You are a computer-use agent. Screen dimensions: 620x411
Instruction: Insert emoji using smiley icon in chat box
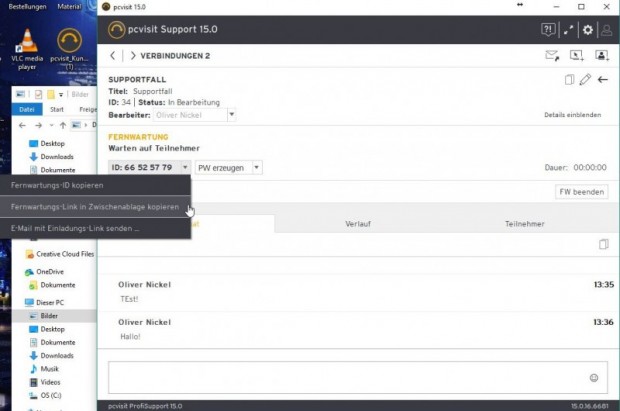tap(594, 377)
